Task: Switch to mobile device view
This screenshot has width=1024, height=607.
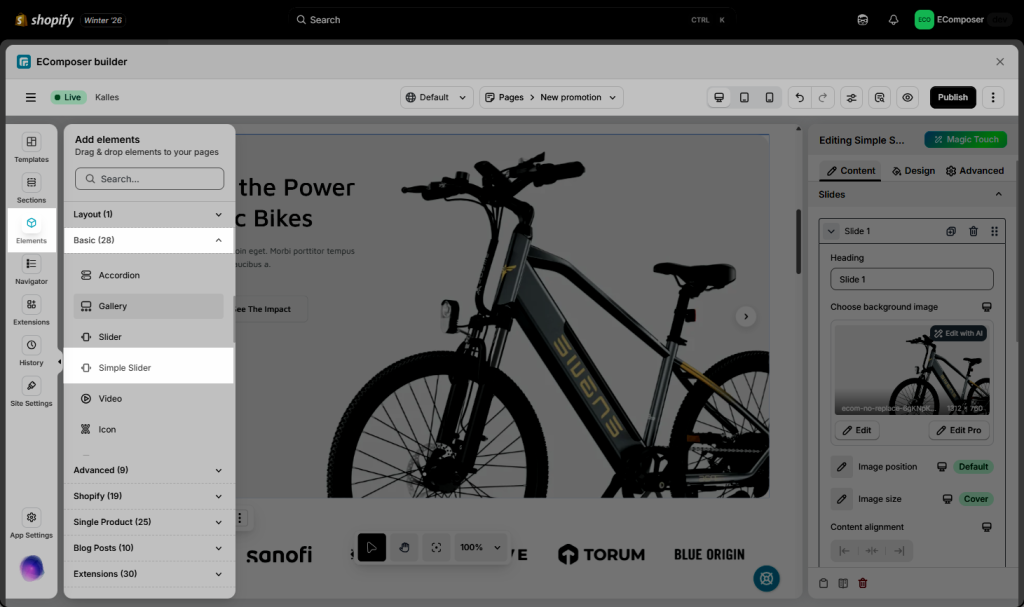Action: [x=769, y=97]
